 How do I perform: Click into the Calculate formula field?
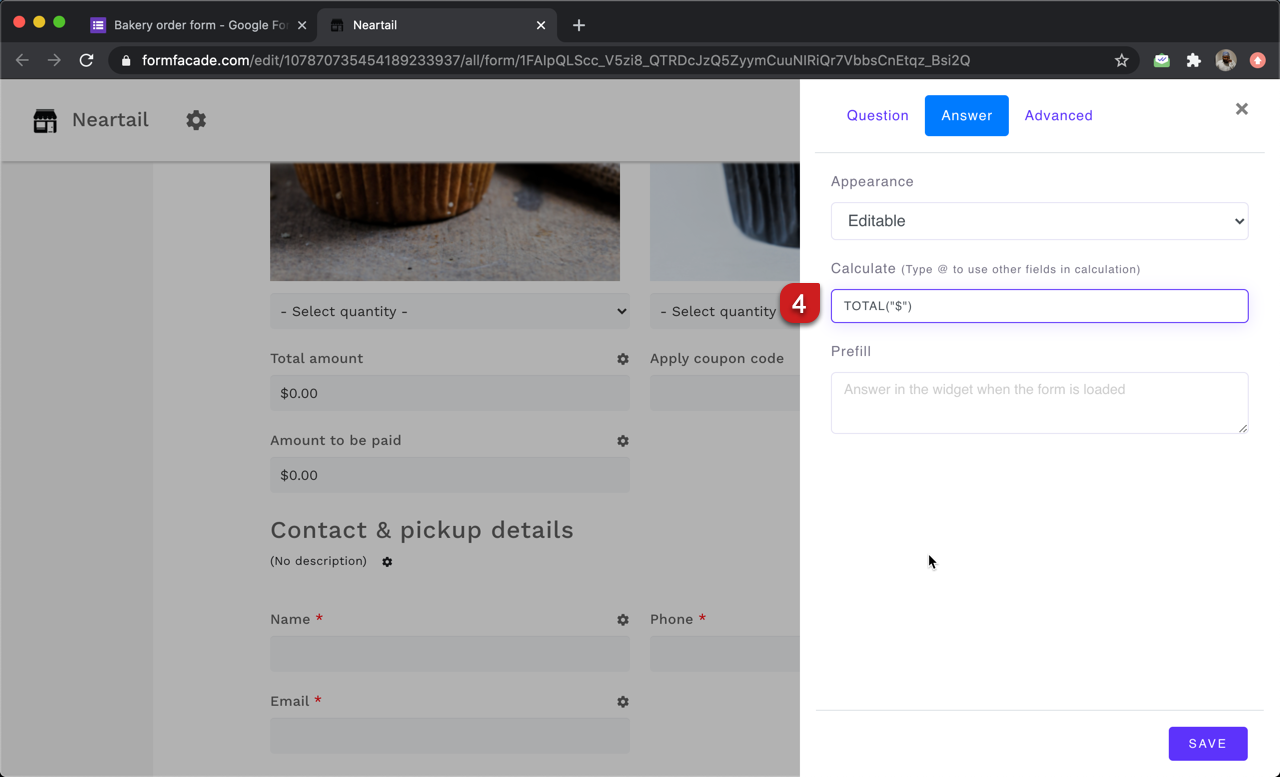[1040, 306]
